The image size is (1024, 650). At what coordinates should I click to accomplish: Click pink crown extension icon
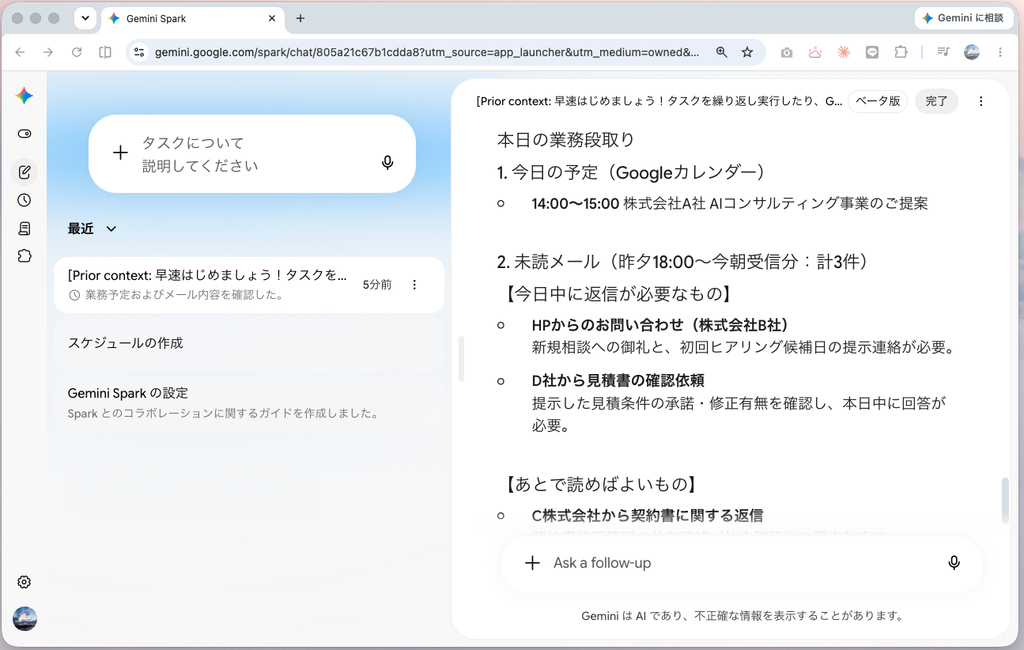tap(815, 52)
